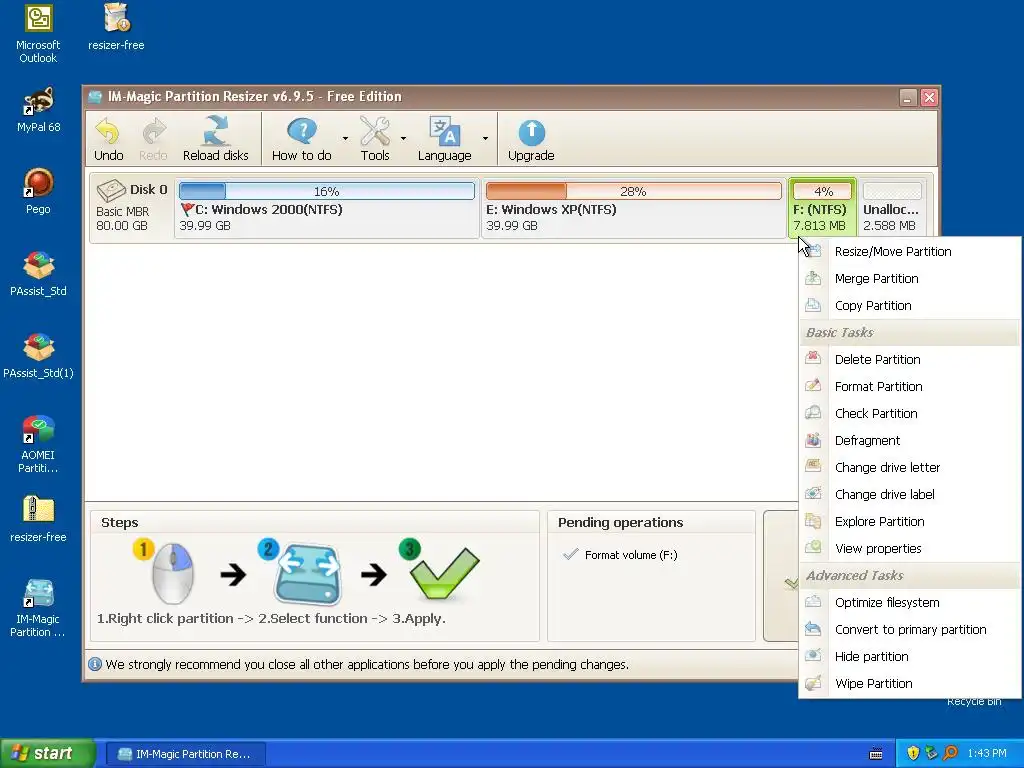The width and height of the screenshot is (1024, 768).
Task: Click the 1:43 PM system clock
Action: pos(987,753)
